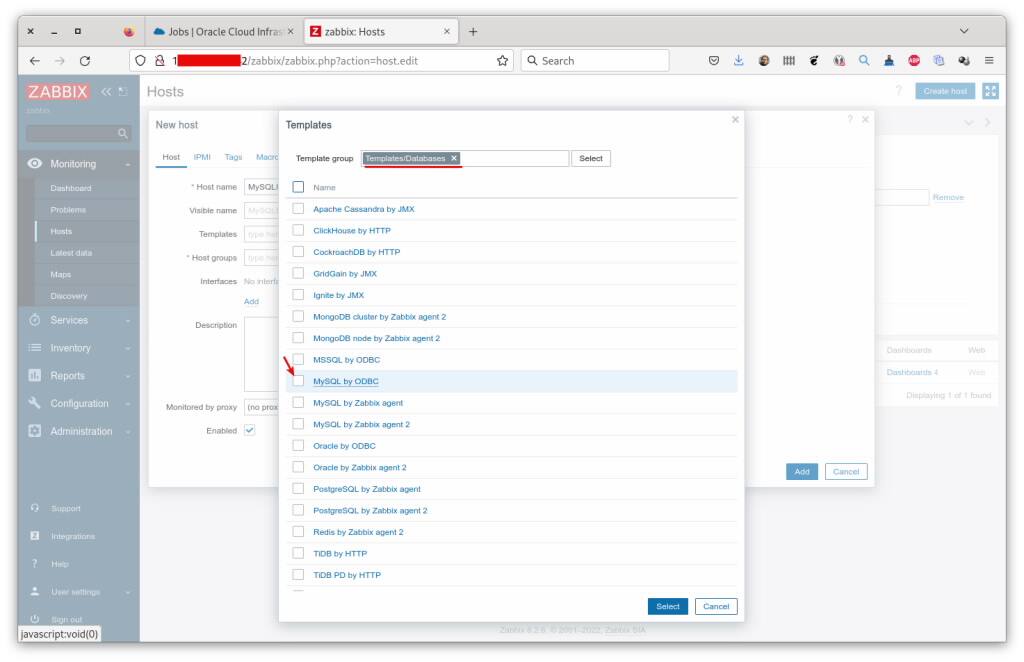The width and height of the screenshot is (1024, 662).
Task: Open MongoDB node by Zabbix agent 2 link
Action: [x=376, y=338]
